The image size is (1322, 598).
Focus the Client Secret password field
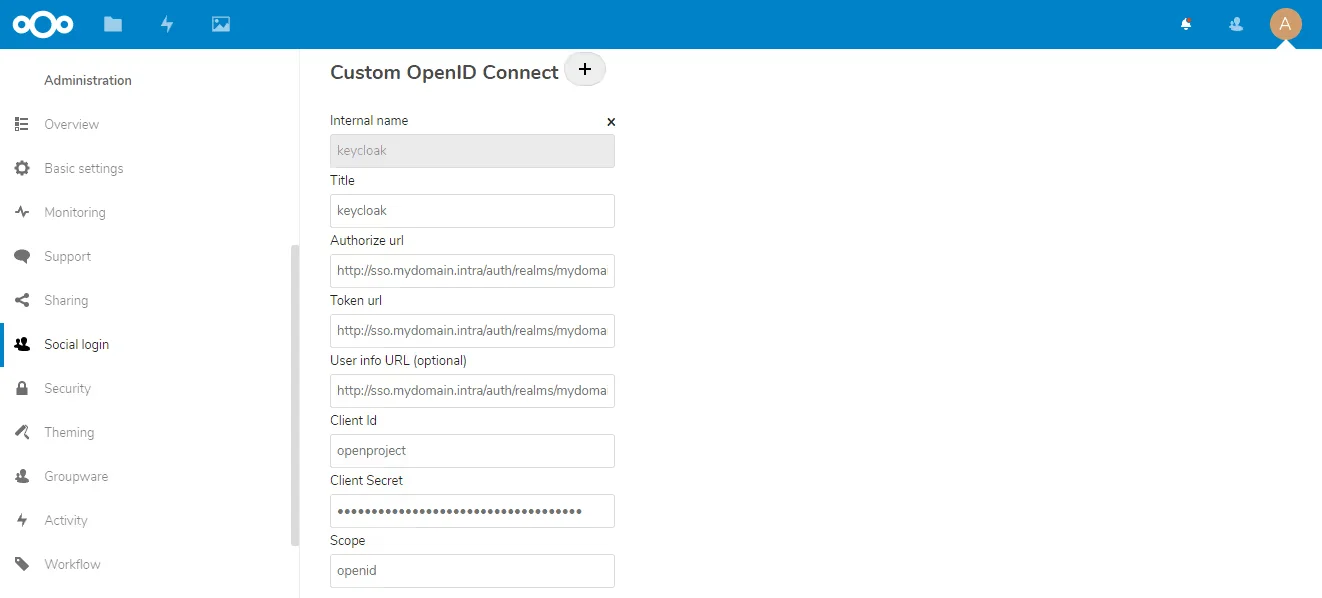pos(472,511)
